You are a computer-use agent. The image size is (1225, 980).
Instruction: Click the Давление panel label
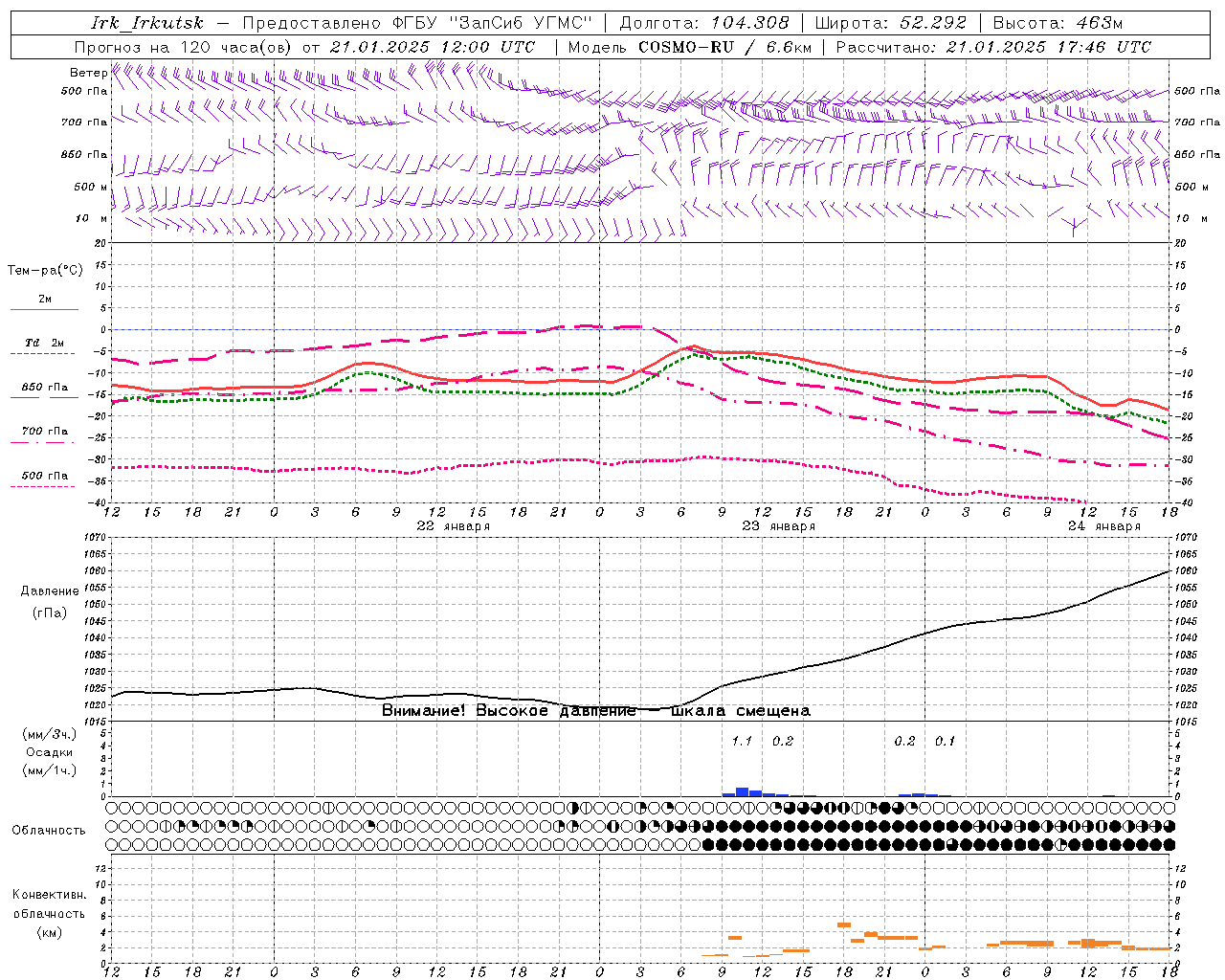tap(50, 591)
